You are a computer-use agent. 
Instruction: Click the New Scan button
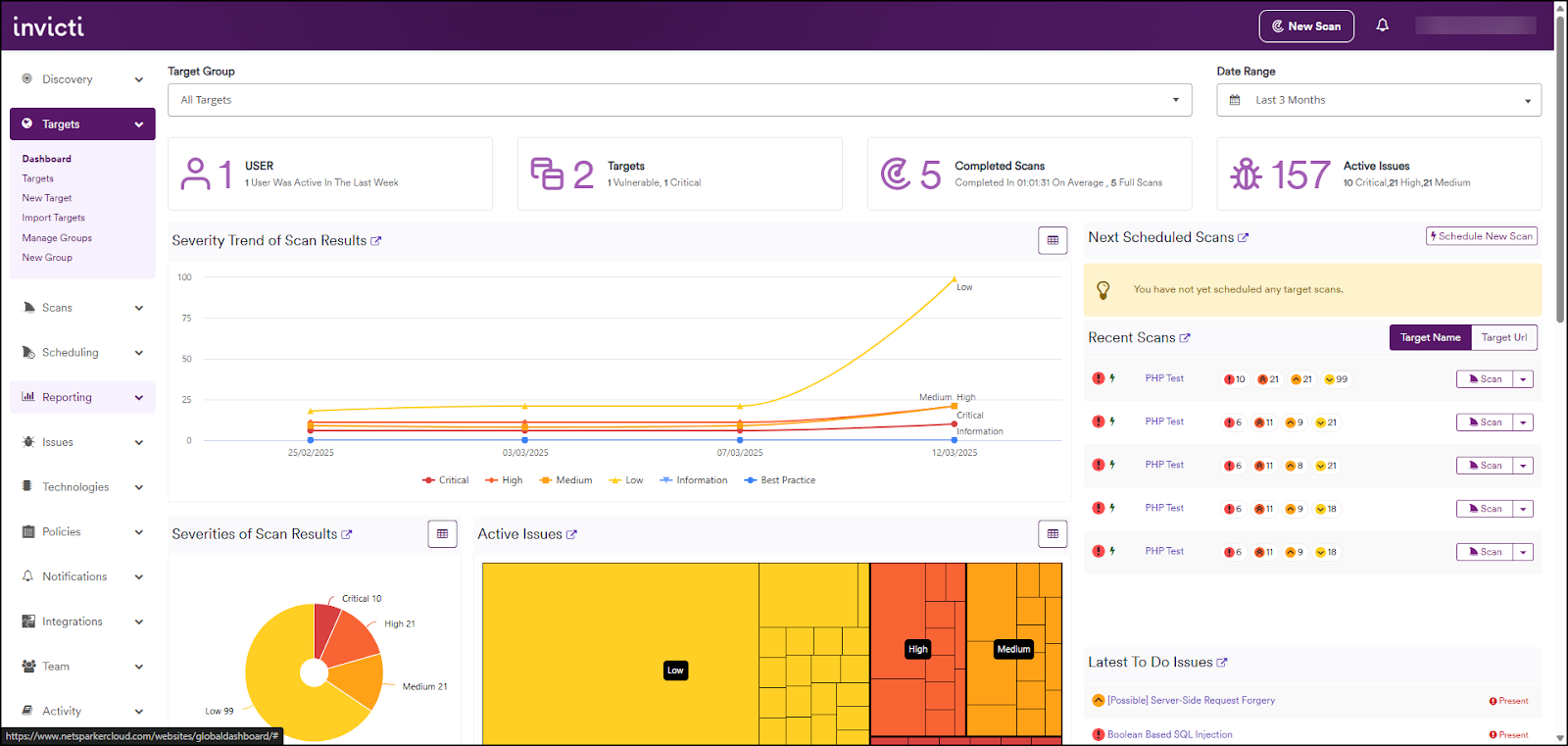click(1305, 26)
